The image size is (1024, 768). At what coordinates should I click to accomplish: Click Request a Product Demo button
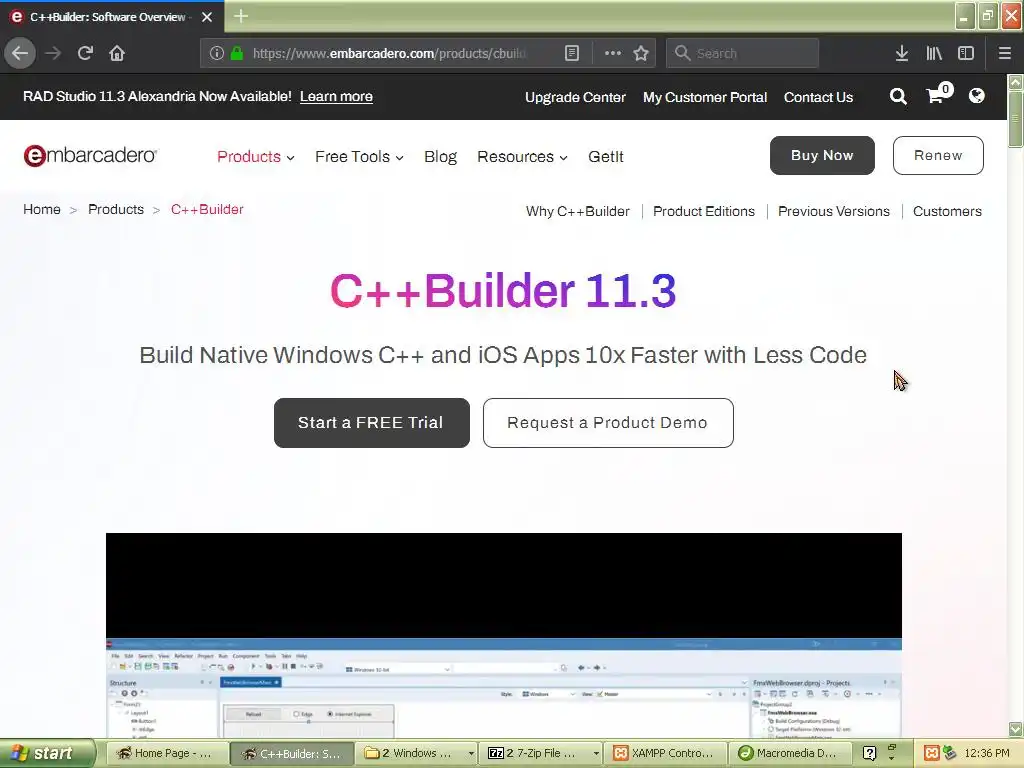coord(608,423)
